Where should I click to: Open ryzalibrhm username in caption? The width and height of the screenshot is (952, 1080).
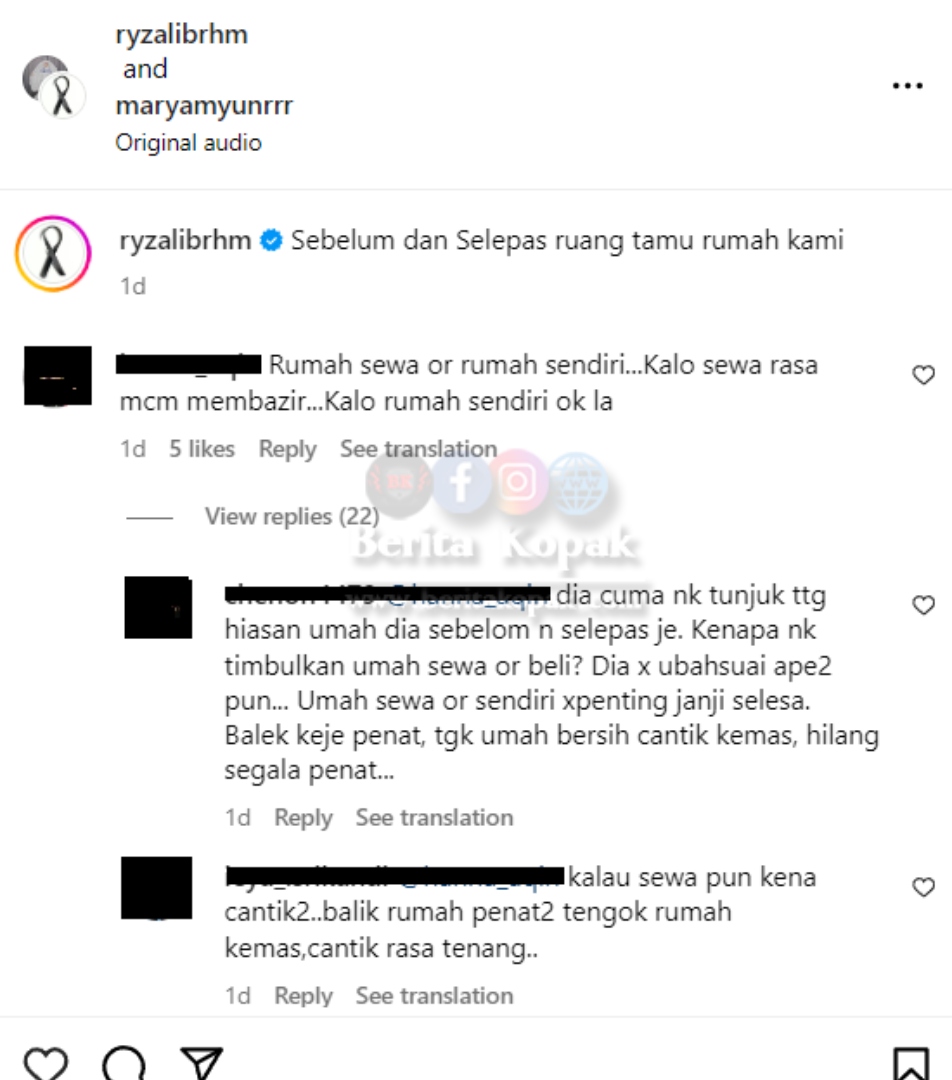coord(185,240)
